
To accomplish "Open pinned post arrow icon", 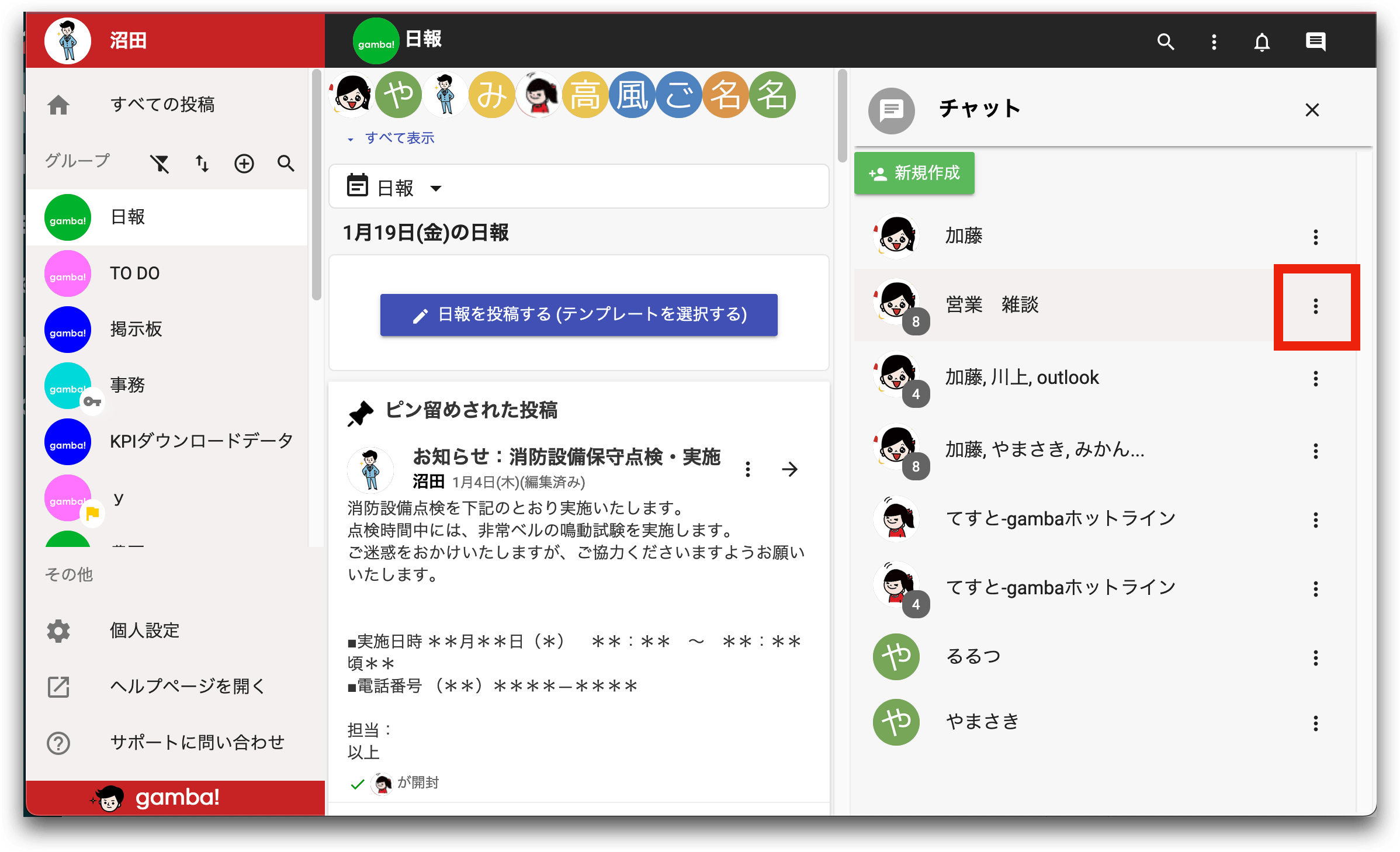I will (789, 469).
